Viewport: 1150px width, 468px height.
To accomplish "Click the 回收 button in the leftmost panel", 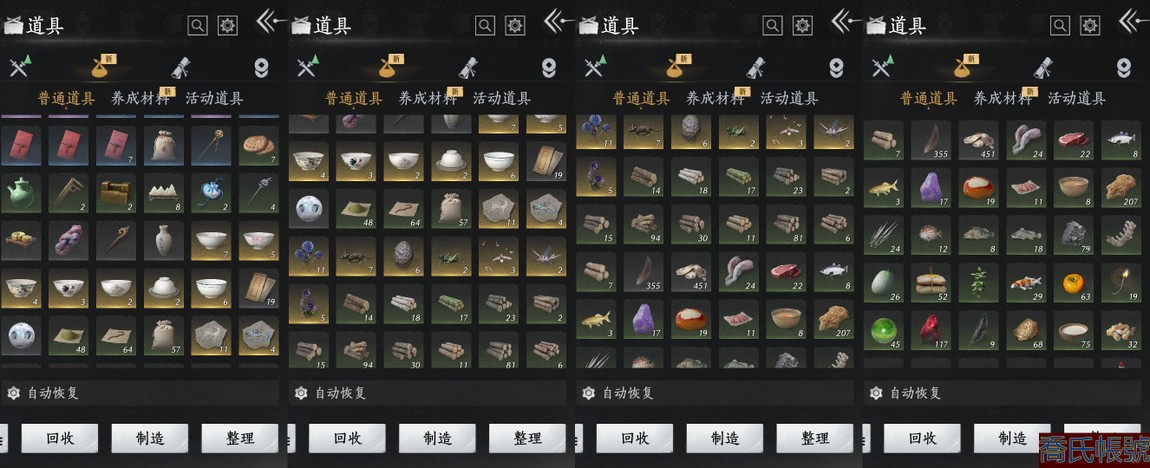I will pos(59,439).
